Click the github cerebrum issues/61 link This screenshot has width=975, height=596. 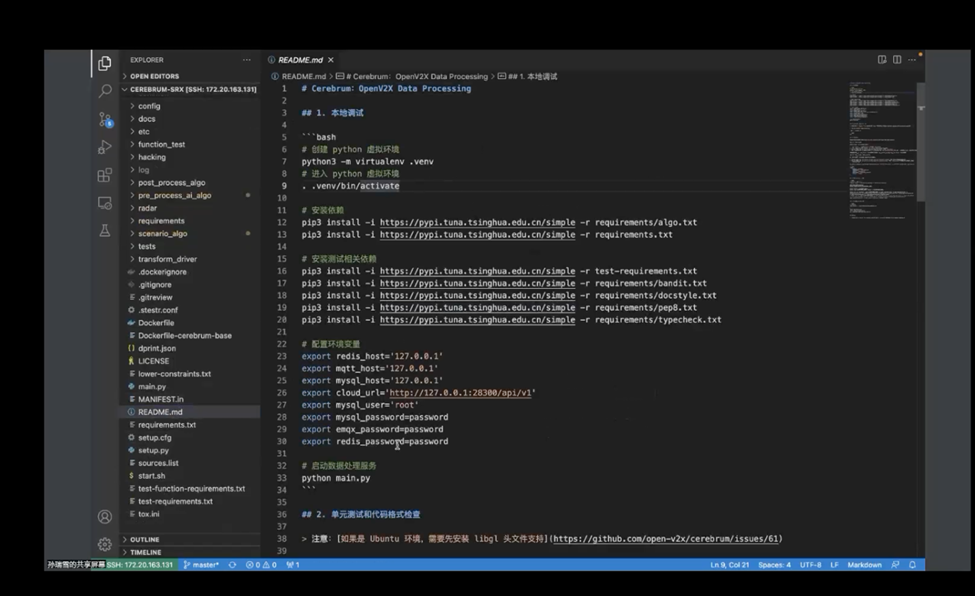click(x=665, y=539)
